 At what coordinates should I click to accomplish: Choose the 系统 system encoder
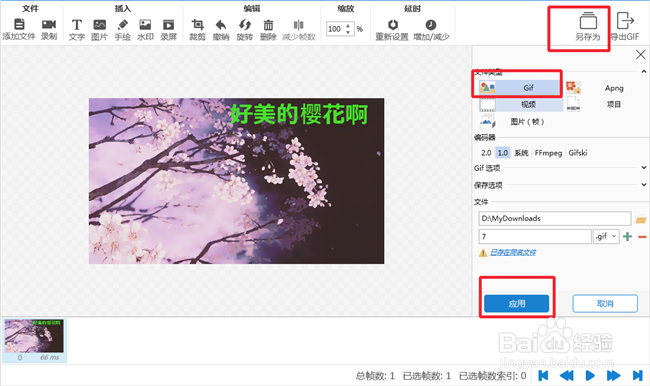(521, 153)
